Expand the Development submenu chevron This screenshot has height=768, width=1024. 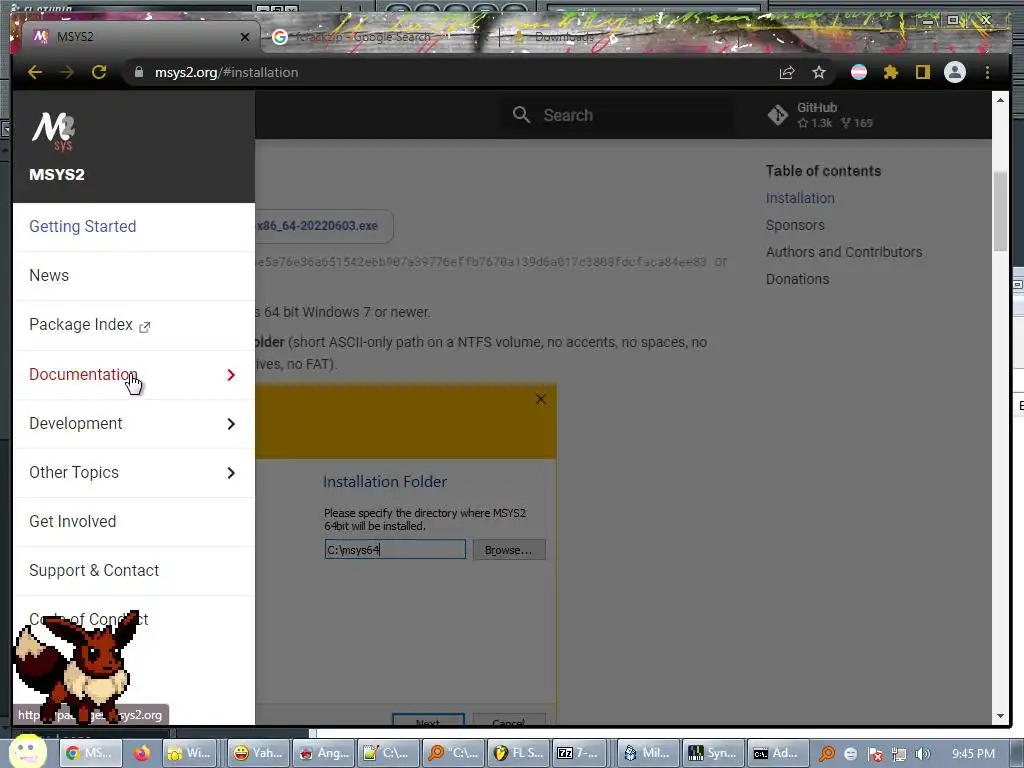(231, 424)
